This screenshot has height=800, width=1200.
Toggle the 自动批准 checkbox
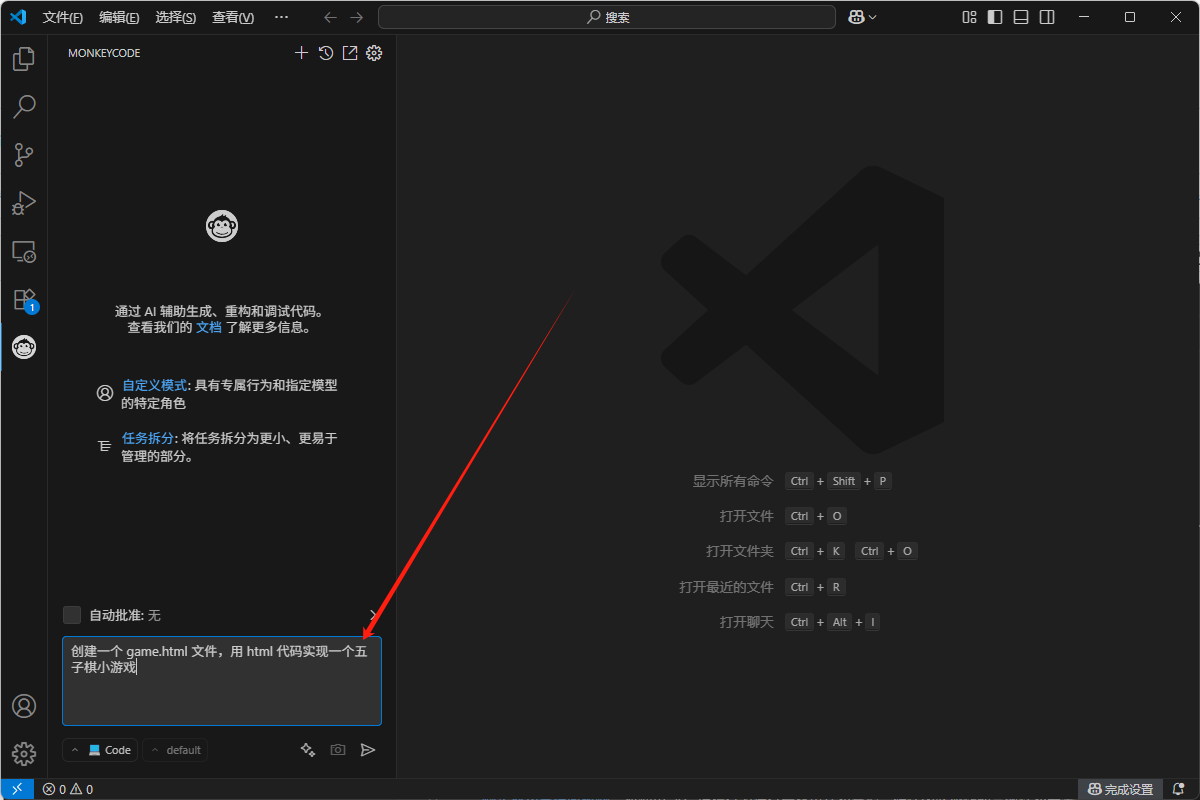coord(72,615)
